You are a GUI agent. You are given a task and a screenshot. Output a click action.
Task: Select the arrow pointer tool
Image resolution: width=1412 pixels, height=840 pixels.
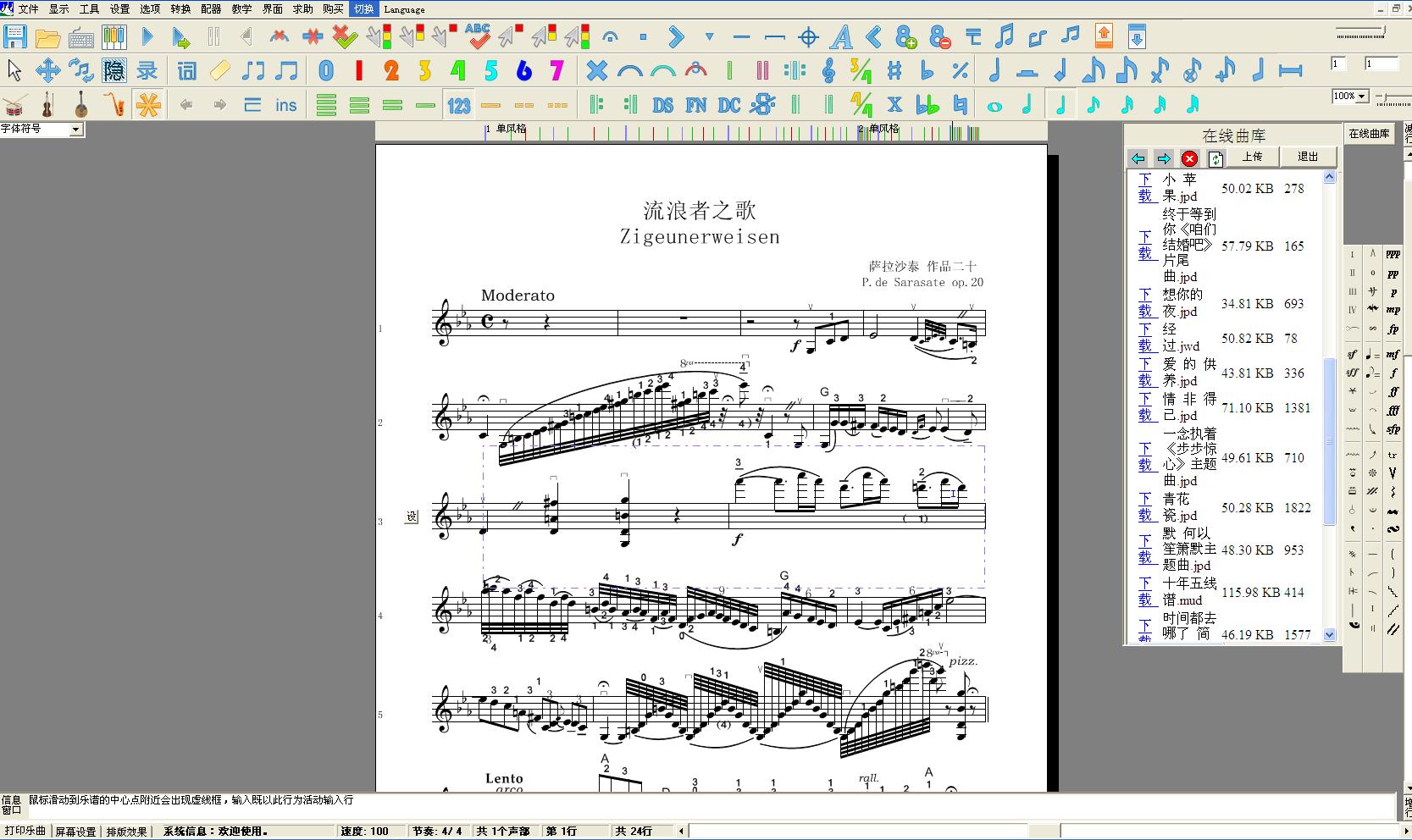pos(14,70)
